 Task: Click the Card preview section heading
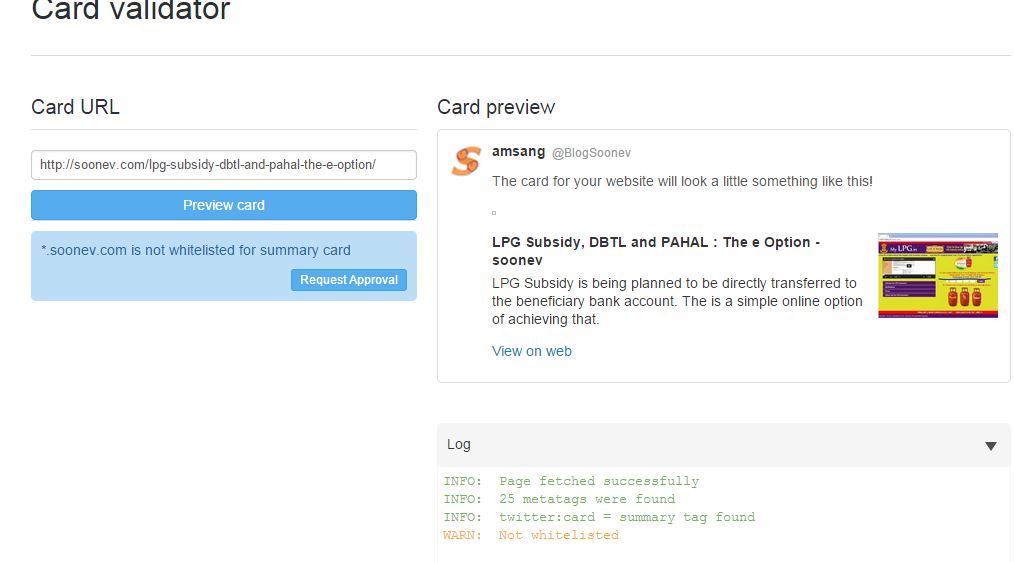pos(496,107)
